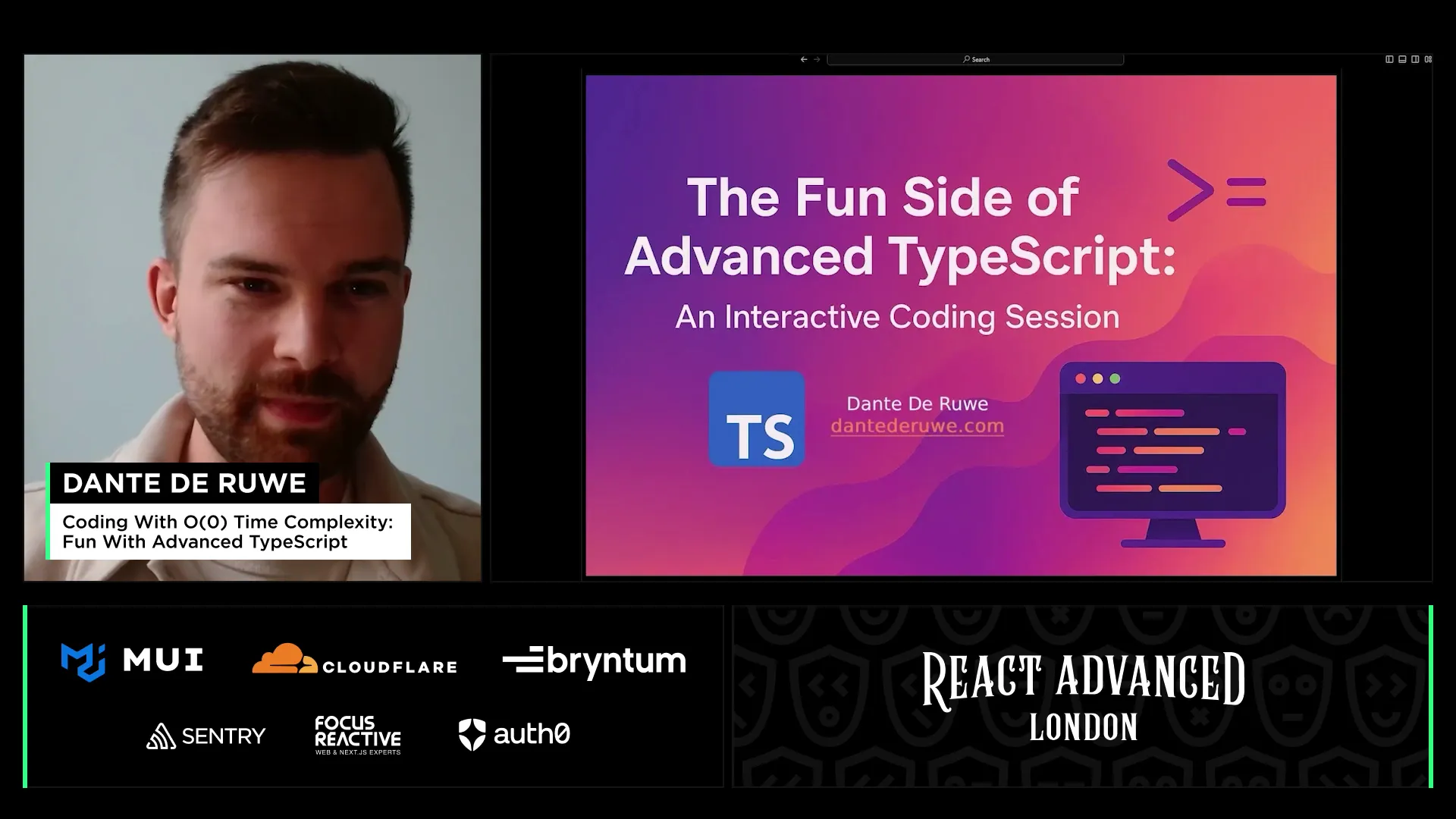Click the back navigation arrow
The image size is (1456, 819).
click(x=804, y=59)
